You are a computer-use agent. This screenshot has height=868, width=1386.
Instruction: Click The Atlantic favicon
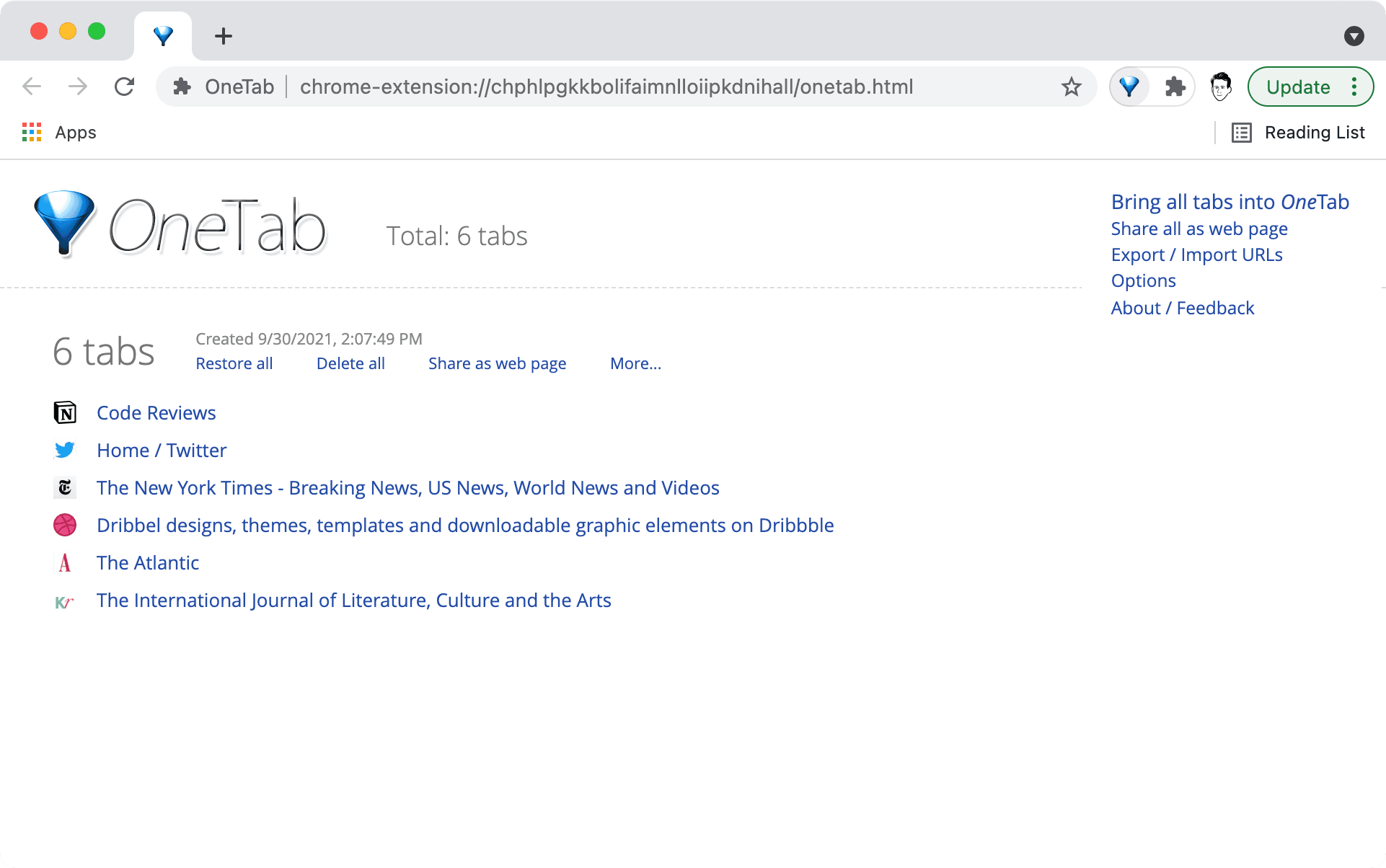pos(66,562)
